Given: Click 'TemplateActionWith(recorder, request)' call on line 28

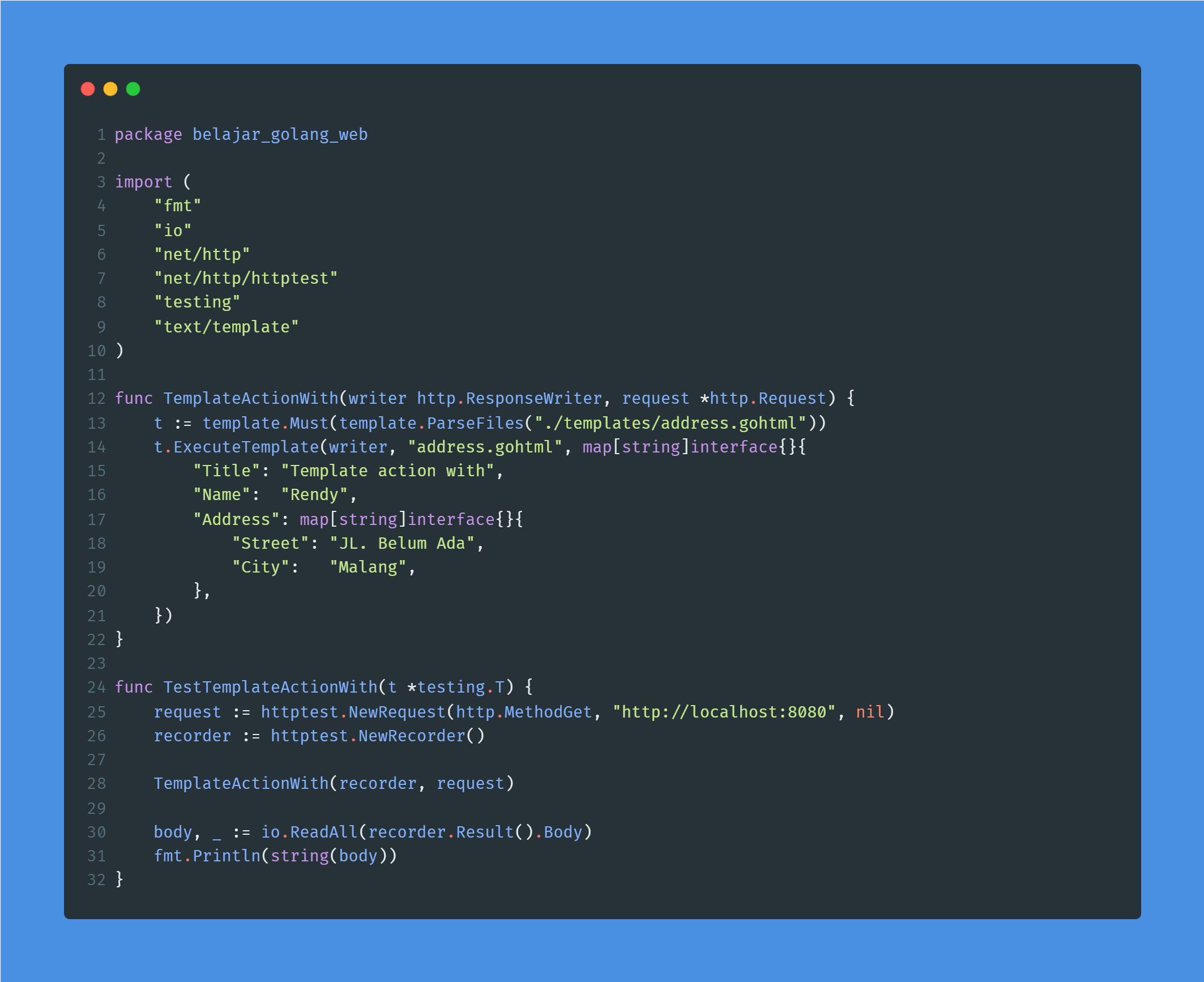Looking at the screenshot, I should [334, 783].
